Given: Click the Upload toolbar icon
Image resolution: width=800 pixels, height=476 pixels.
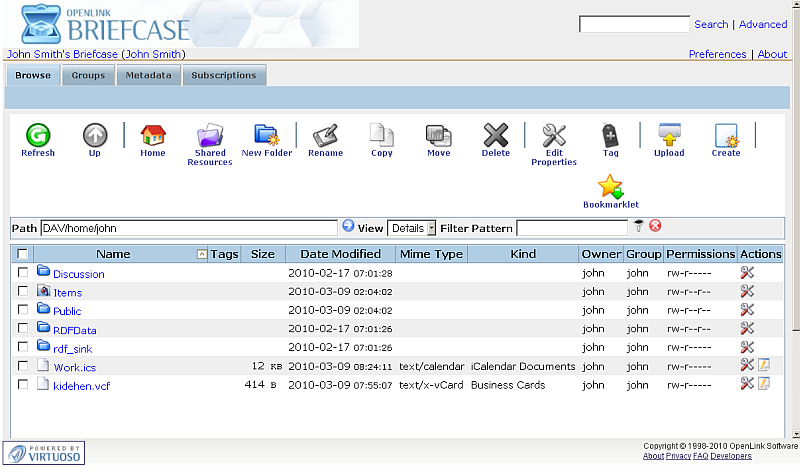Looking at the screenshot, I should [669, 135].
